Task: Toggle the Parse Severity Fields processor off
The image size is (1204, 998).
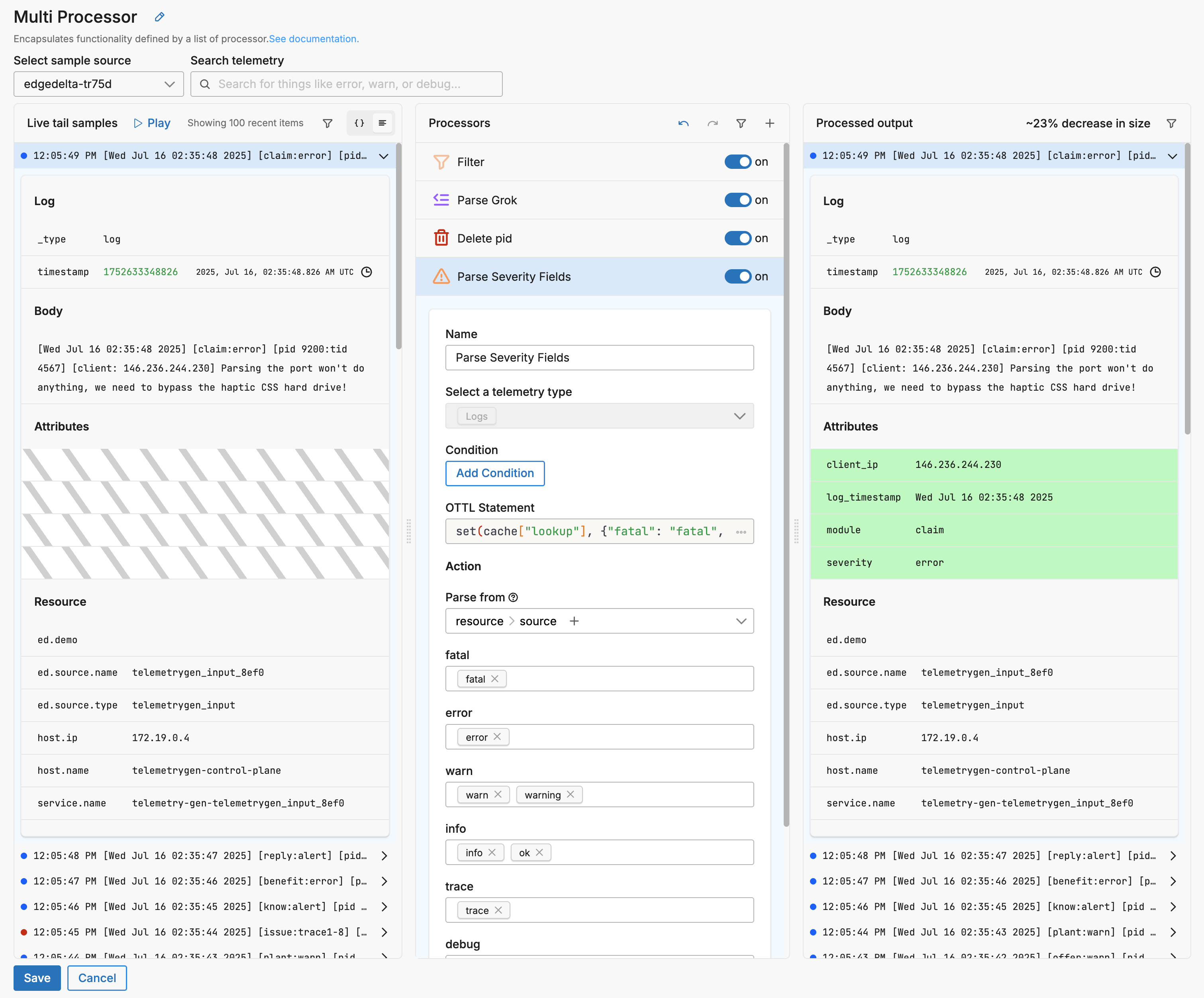Action: 738,276
